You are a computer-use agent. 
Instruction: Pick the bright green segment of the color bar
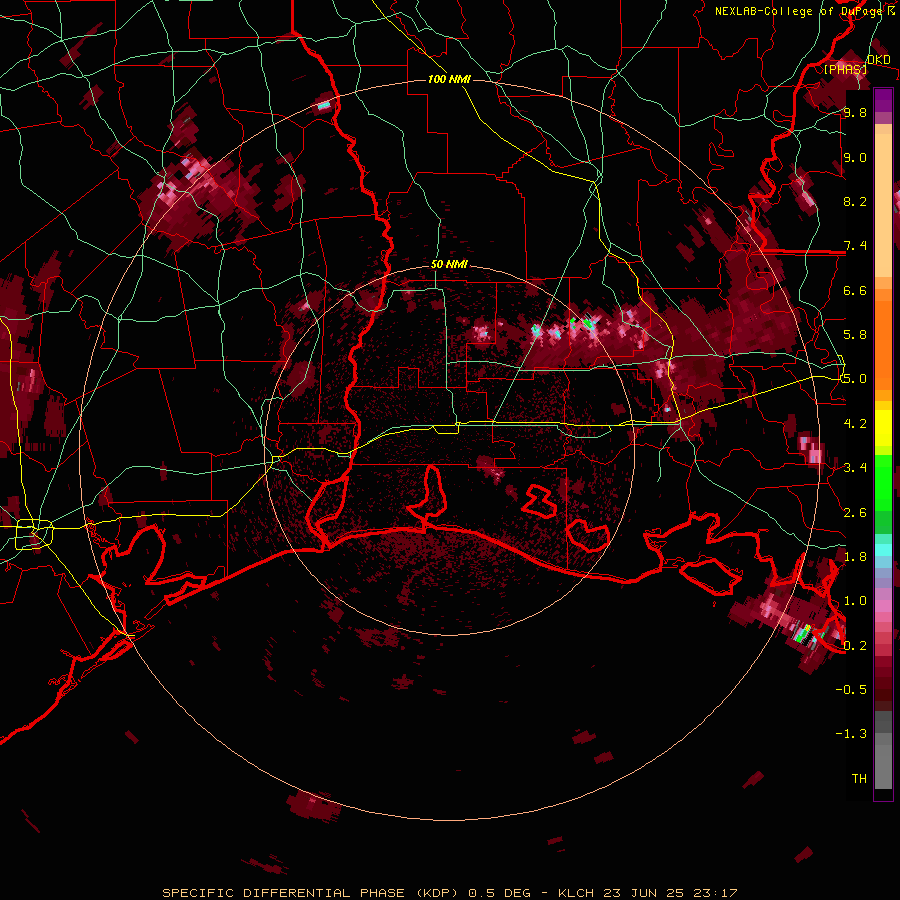pyautogui.click(x=883, y=482)
